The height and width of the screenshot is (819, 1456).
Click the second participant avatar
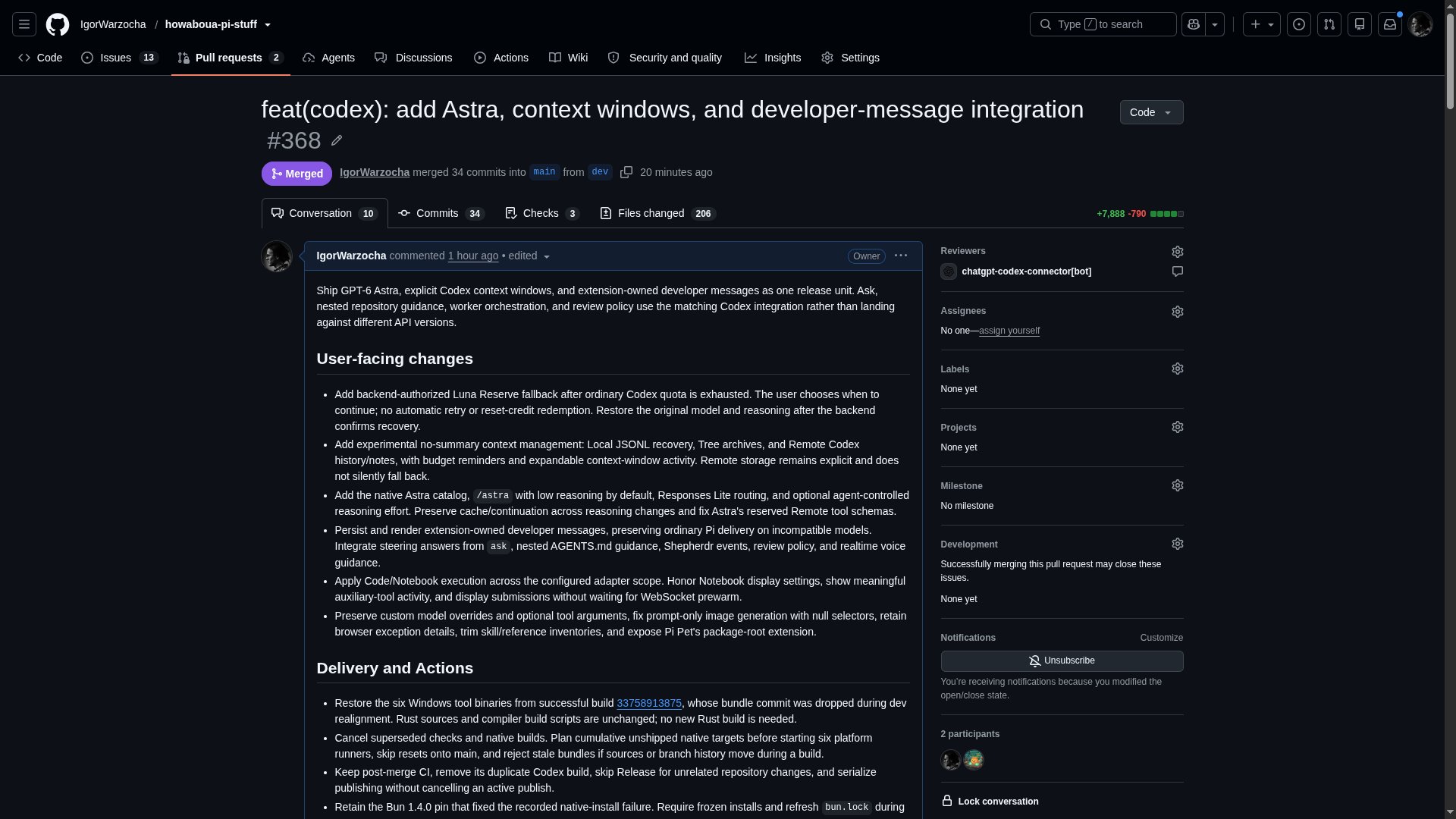click(x=974, y=760)
